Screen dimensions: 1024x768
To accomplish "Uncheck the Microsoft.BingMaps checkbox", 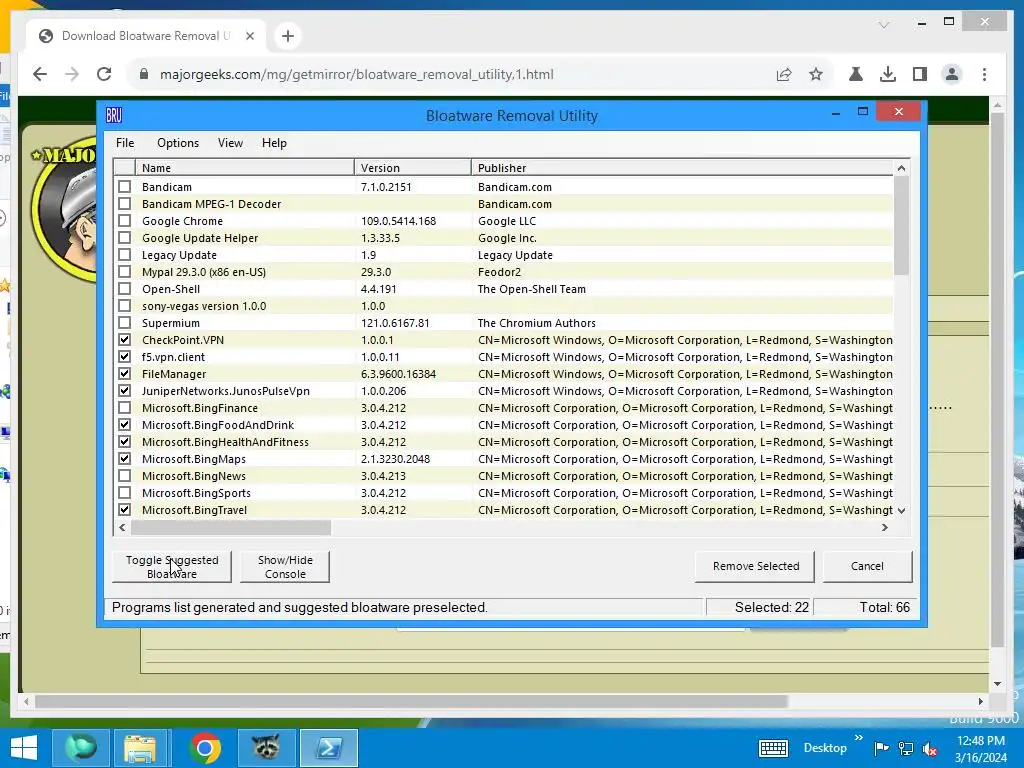I will pos(124,458).
